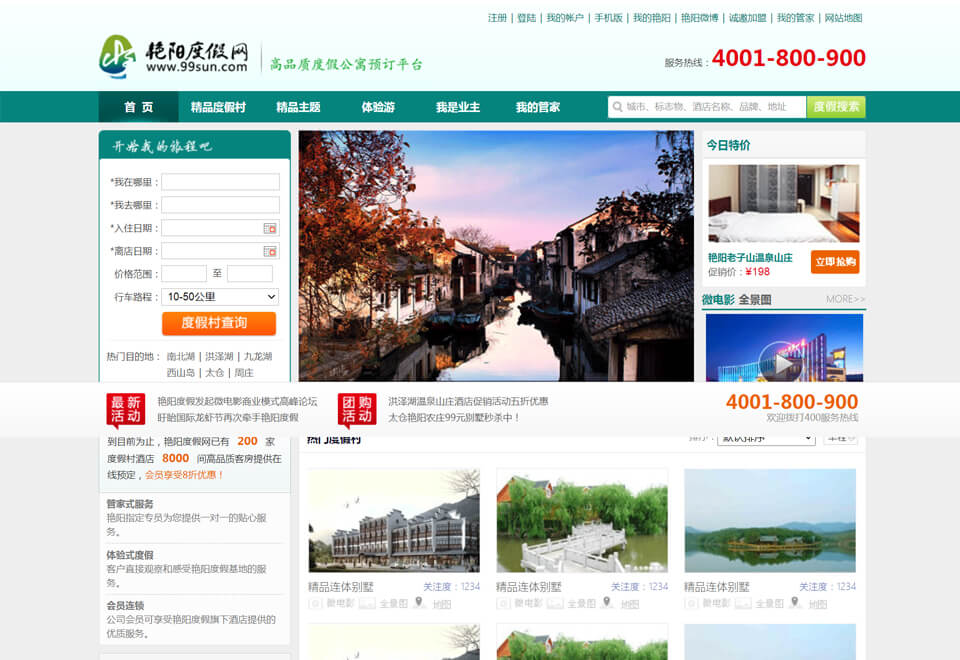This screenshot has height=660, width=960.
Task: Select hot destination 九龙湖
Action: 258,356
